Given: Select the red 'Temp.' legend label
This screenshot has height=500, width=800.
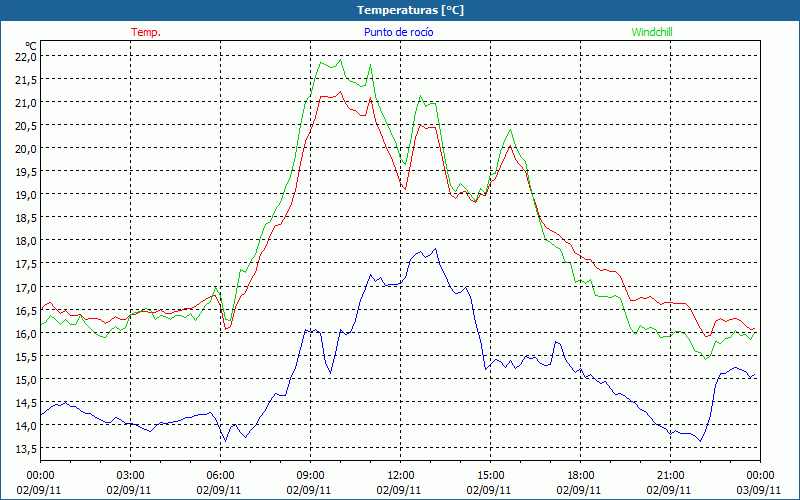Looking at the screenshot, I should 146,32.
